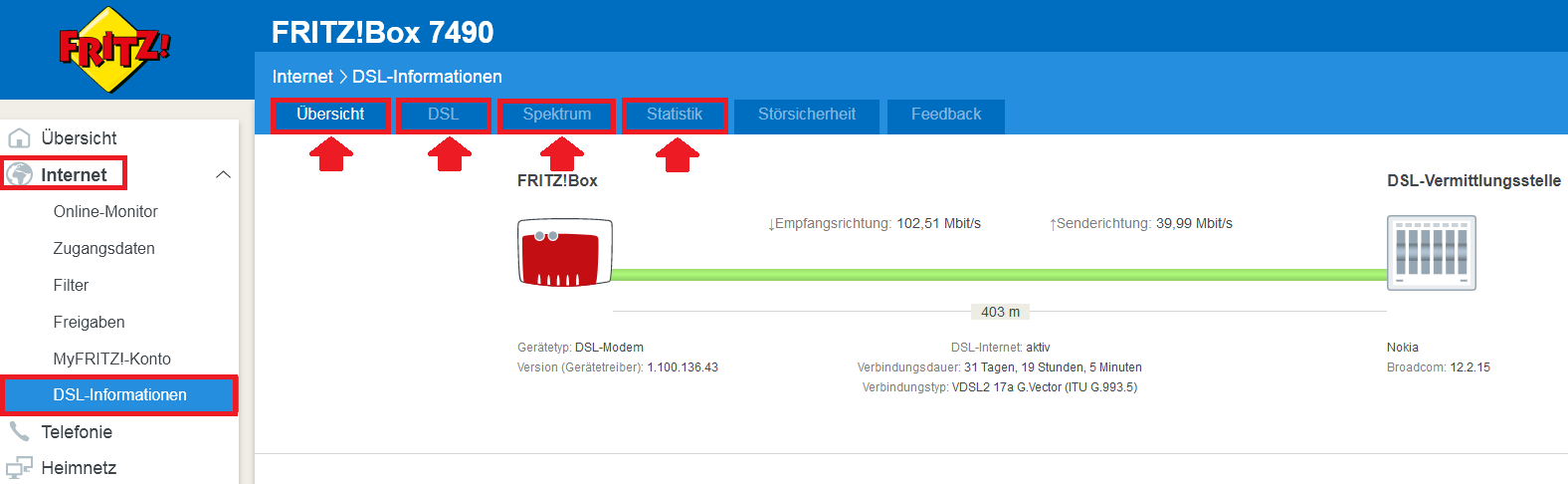Click the Heimnetz network icon

(x=19, y=467)
